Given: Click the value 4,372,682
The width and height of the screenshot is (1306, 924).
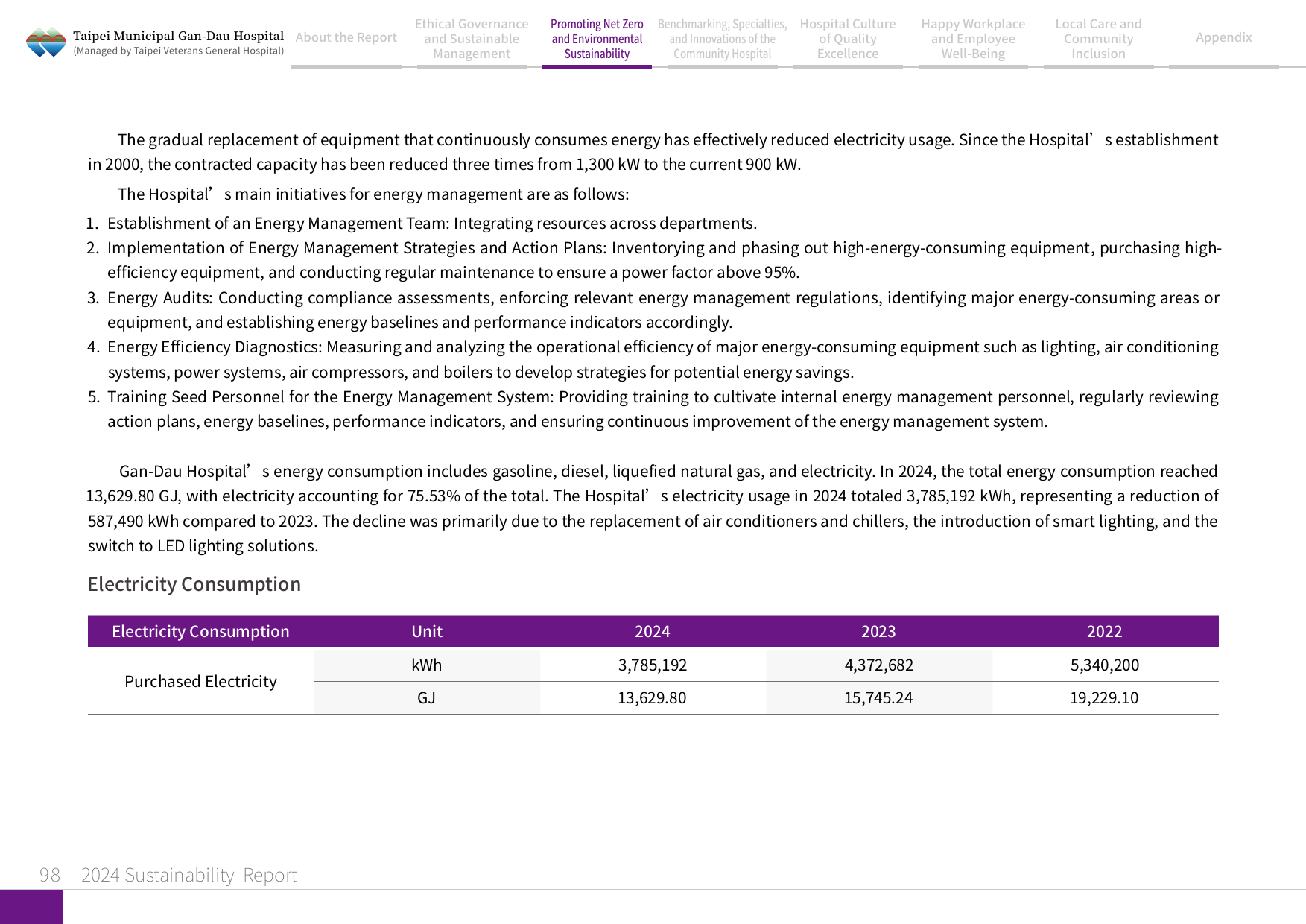Looking at the screenshot, I should point(878,665).
